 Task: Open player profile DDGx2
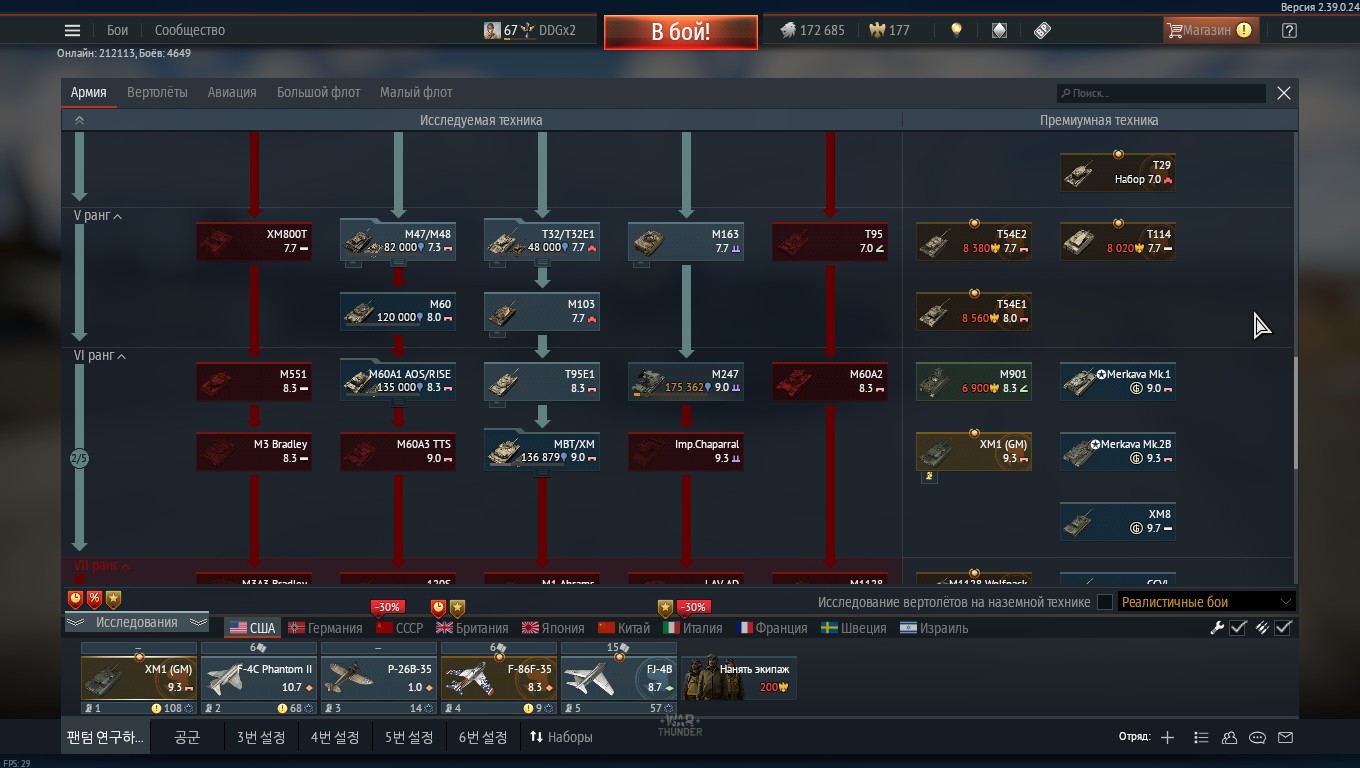(530, 30)
